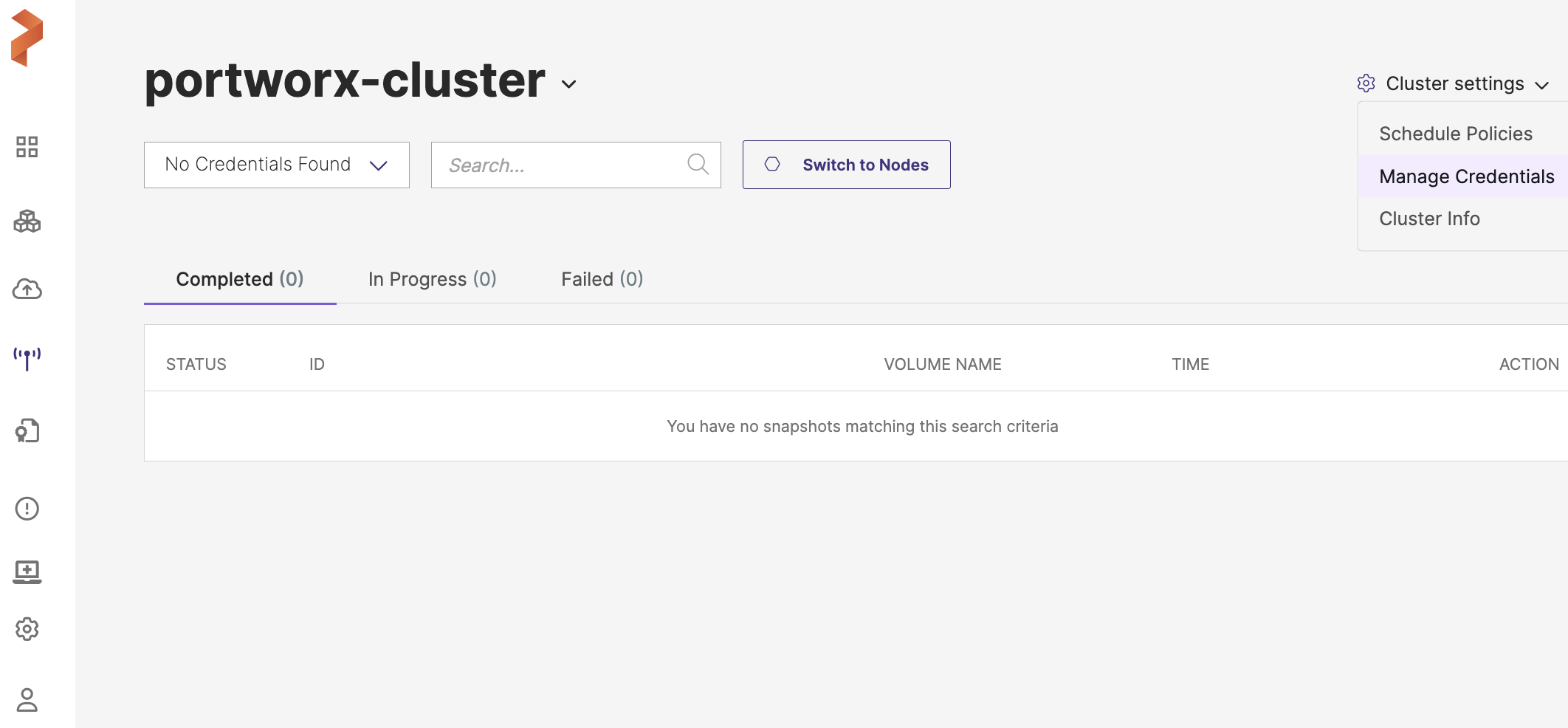Open the cloud upload icon in sidebar
This screenshot has height=728, width=1568.
tap(27, 289)
